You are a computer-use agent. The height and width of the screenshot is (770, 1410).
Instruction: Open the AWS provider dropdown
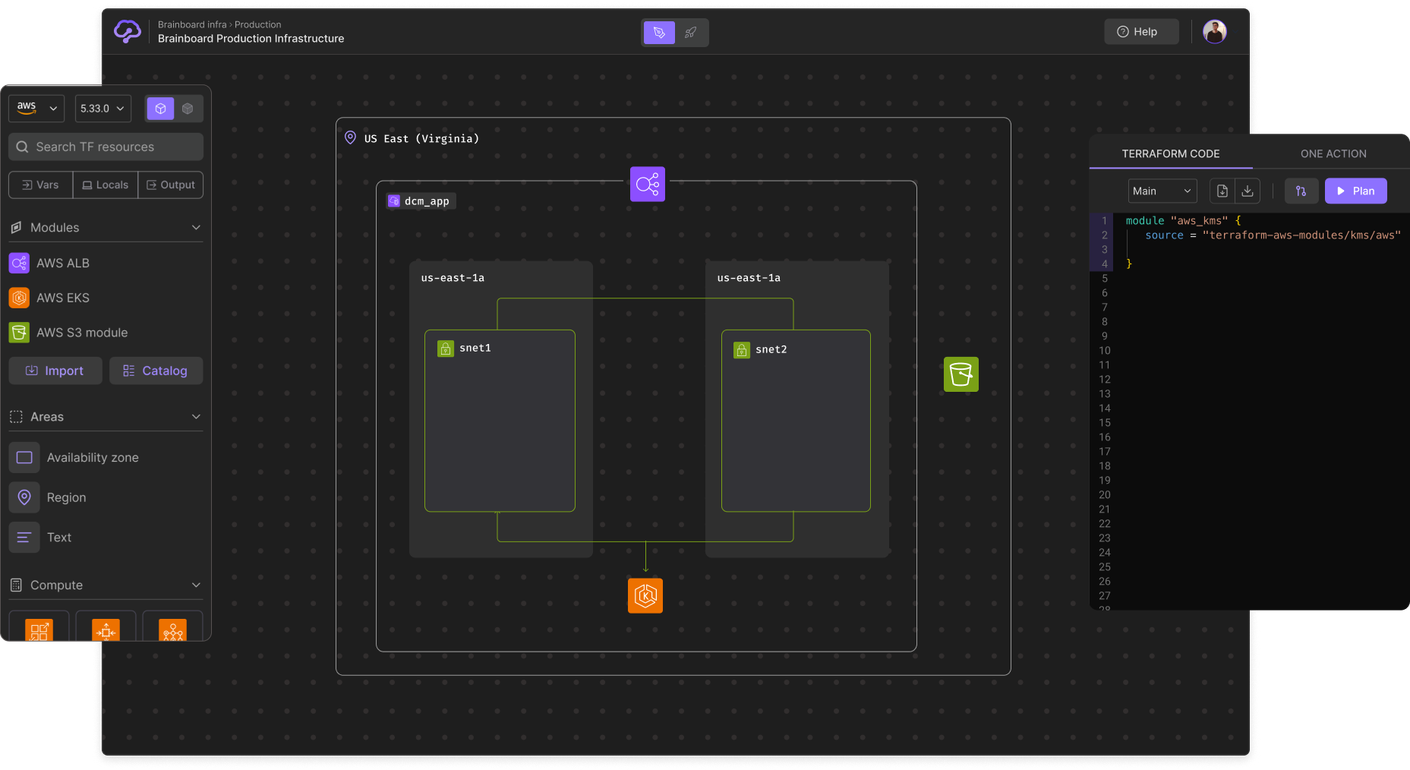(x=36, y=108)
